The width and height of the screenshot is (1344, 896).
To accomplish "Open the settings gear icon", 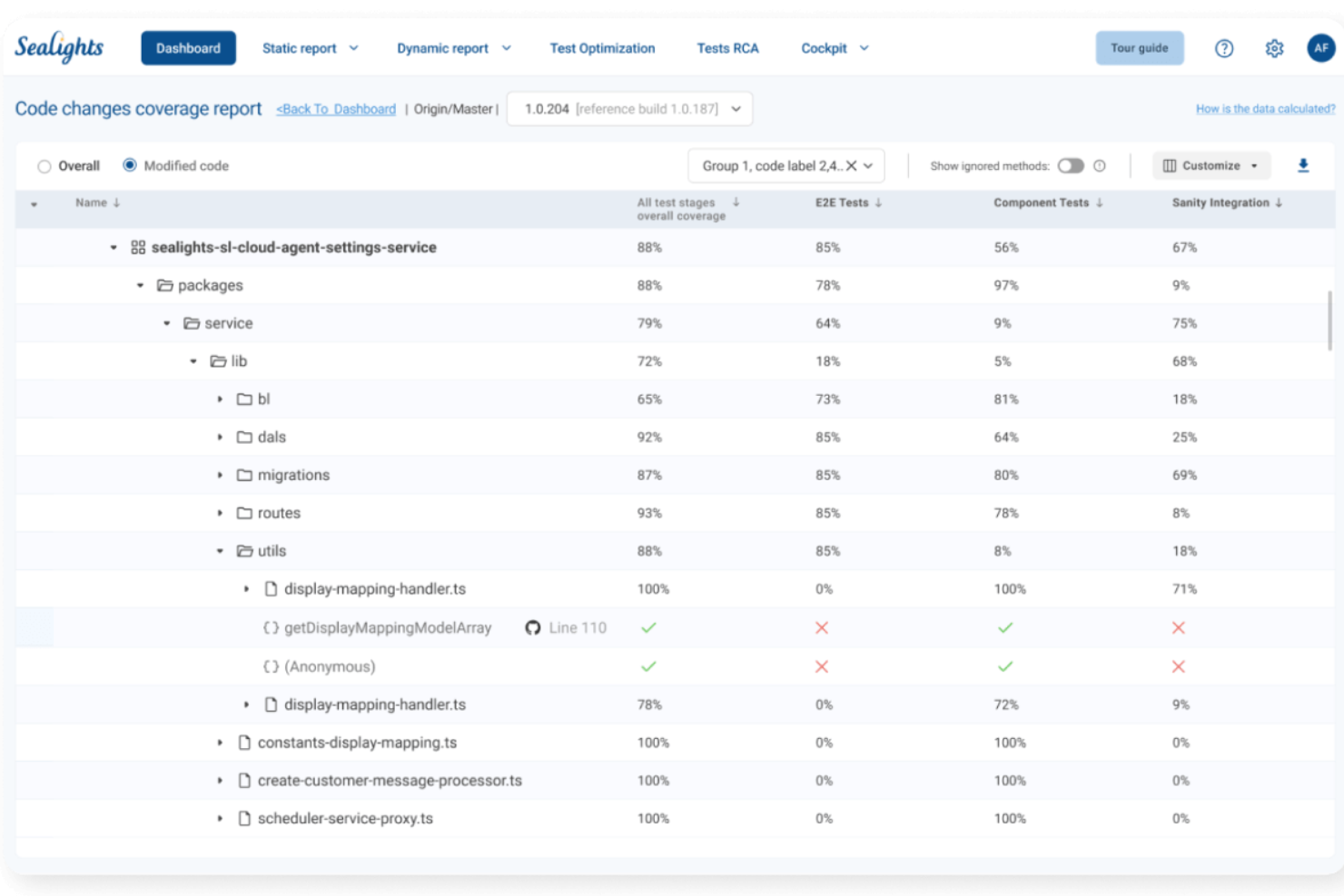I will click(1274, 48).
